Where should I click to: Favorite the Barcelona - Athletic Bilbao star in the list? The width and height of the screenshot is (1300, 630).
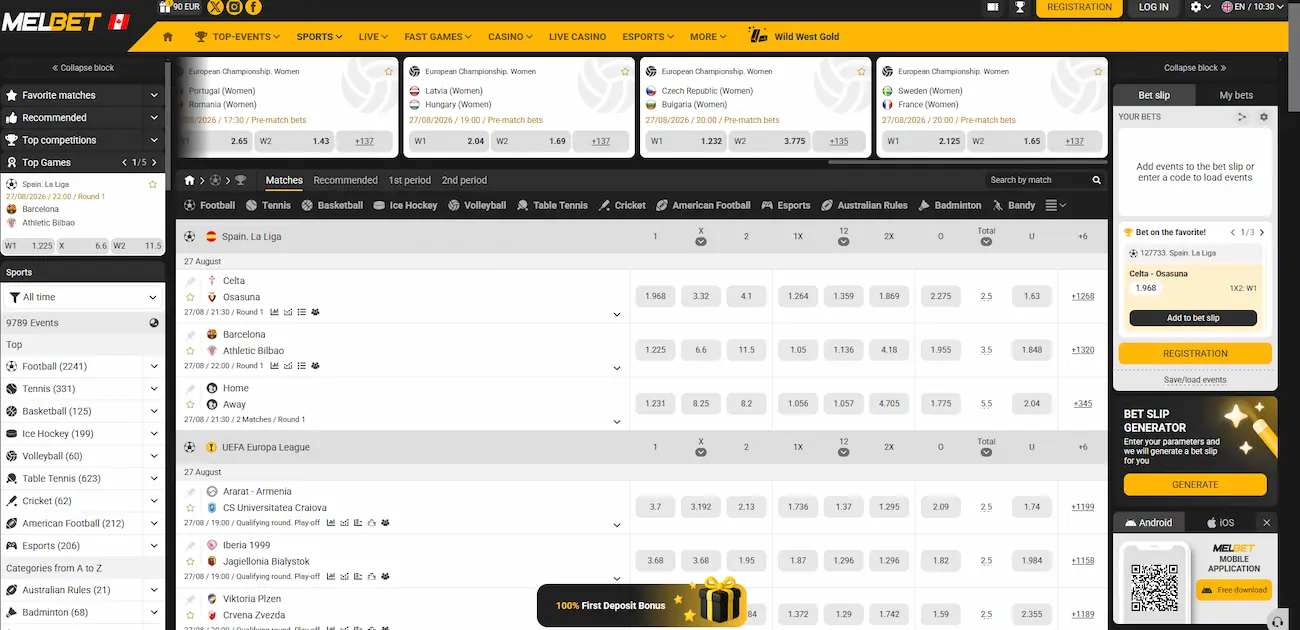tap(190, 351)
